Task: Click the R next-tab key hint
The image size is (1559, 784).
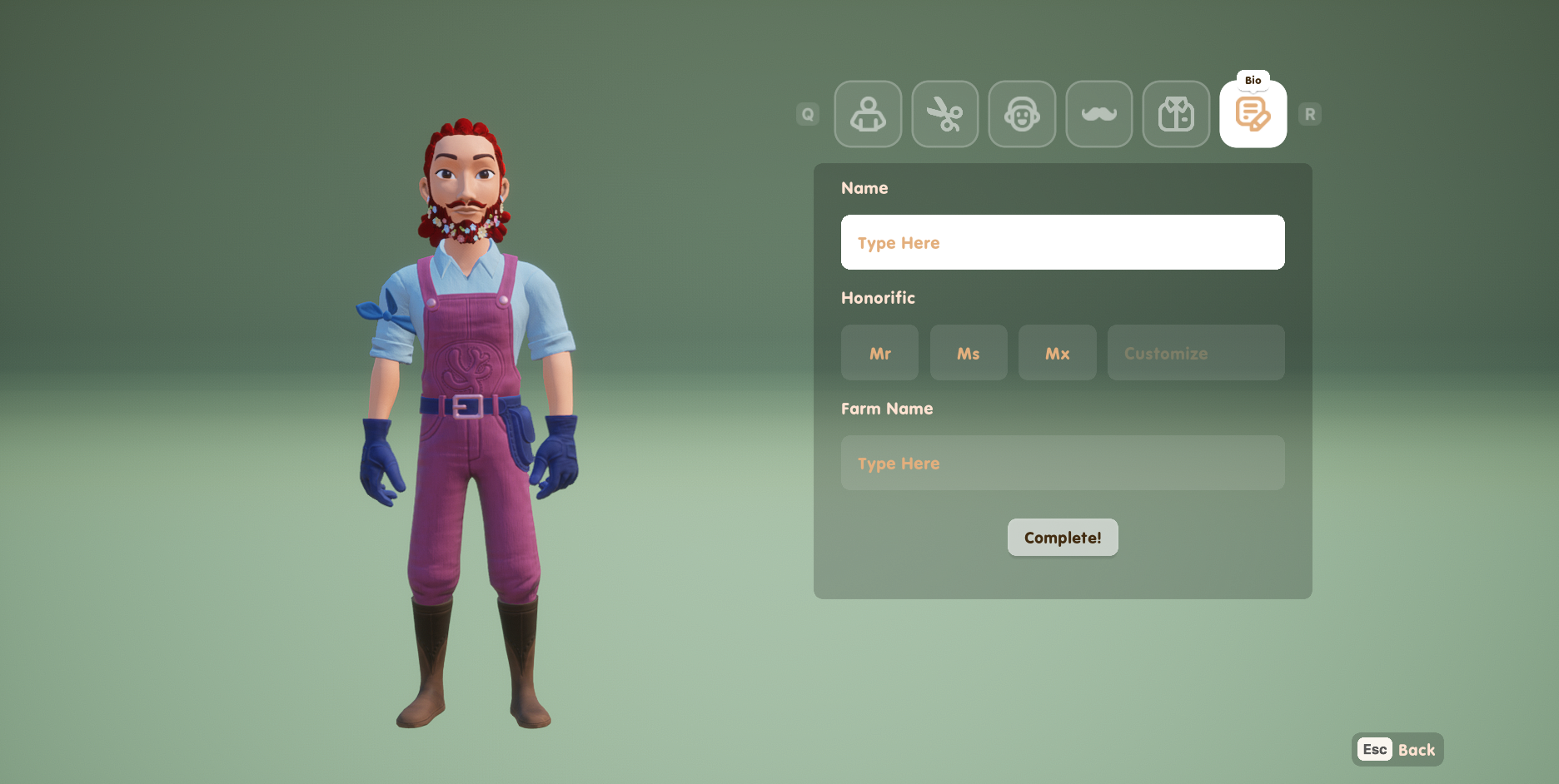Action: pyautogui.click(x=1310, y=114)
